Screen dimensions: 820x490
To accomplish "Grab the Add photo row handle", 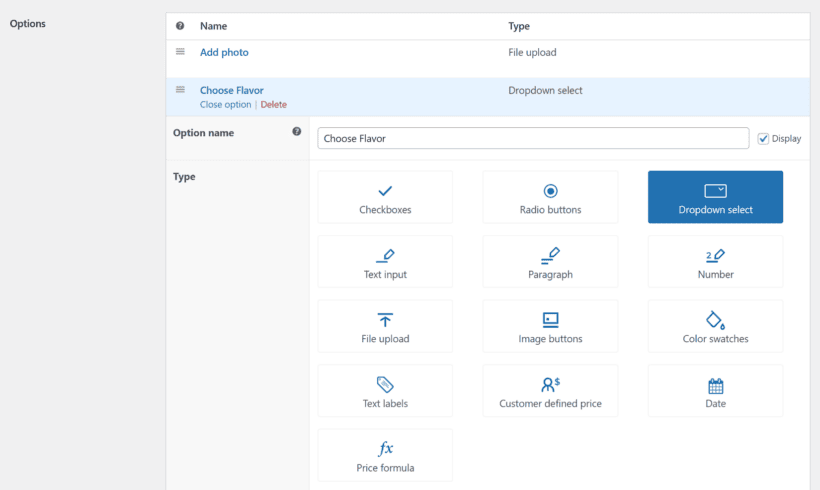I will click(x=180, y=51).
